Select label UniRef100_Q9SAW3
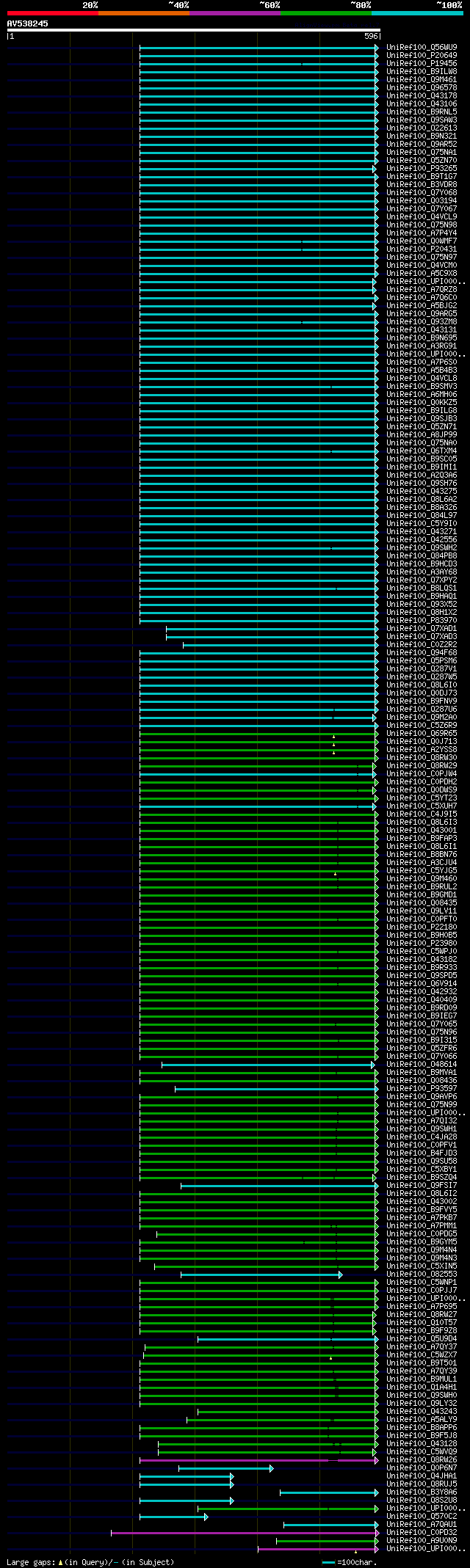470x1568 pixels. pyautogui.click(x=422, y=120)
